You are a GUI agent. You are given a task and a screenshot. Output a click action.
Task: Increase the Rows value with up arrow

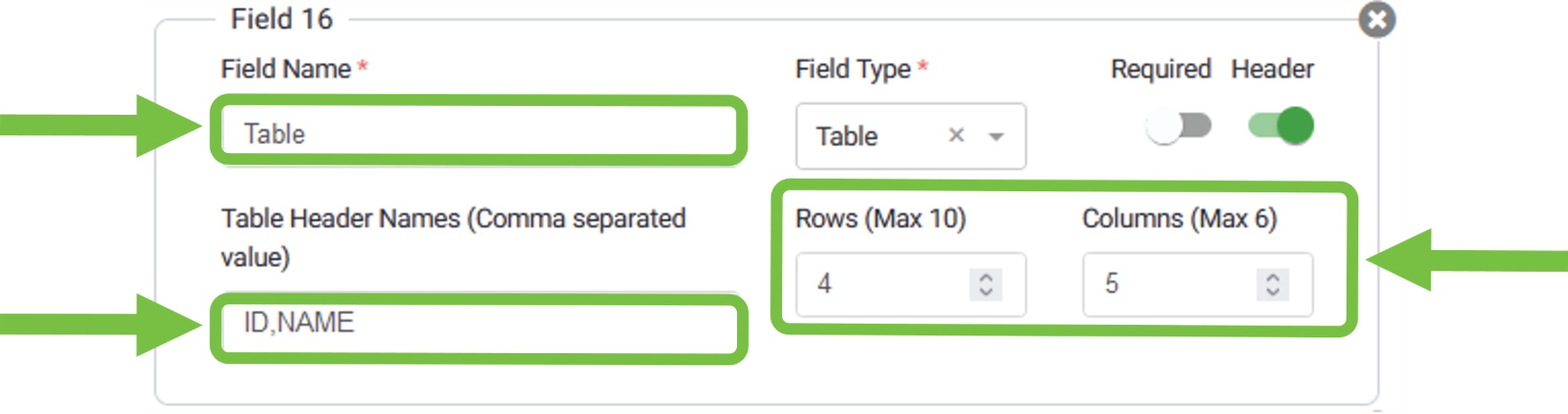[986, 277]
